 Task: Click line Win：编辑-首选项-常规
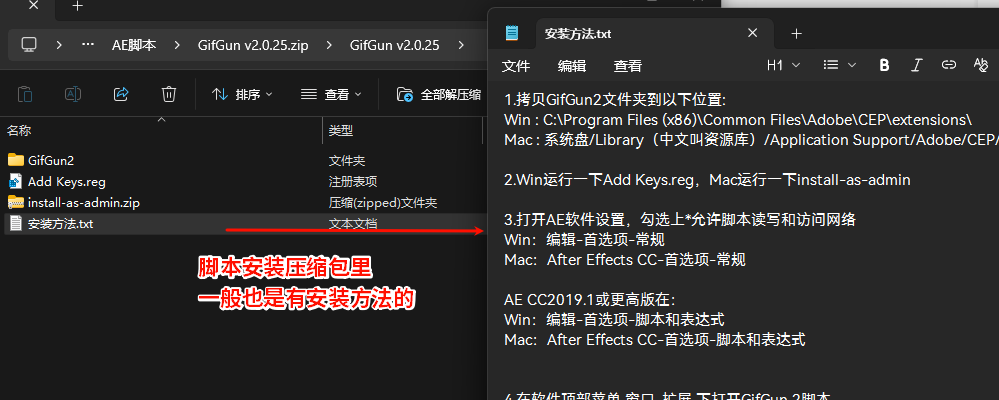click(x=584, y=239)
